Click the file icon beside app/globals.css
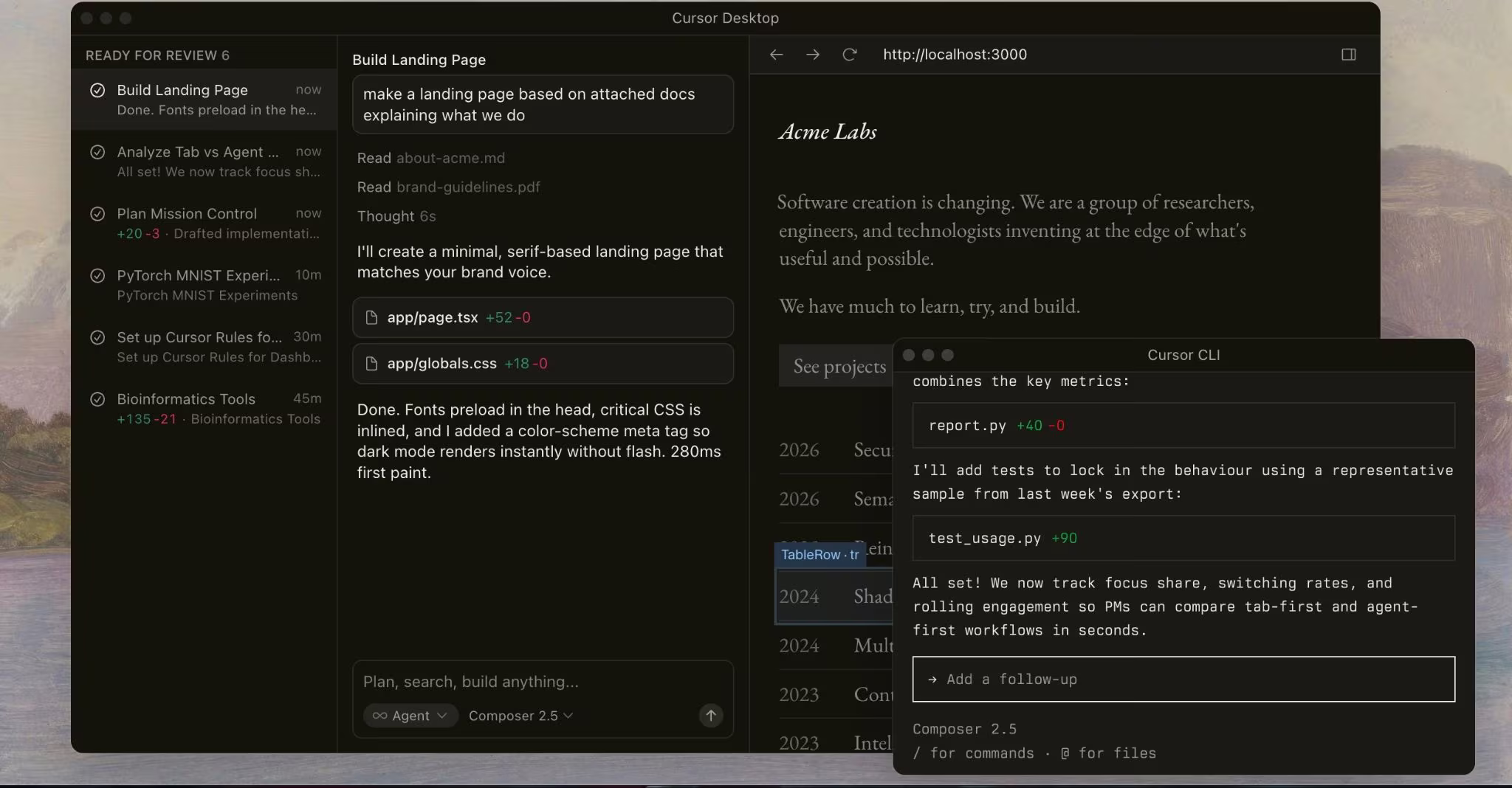The height and width of the screenshot is (788, 1512). point(372,364)
